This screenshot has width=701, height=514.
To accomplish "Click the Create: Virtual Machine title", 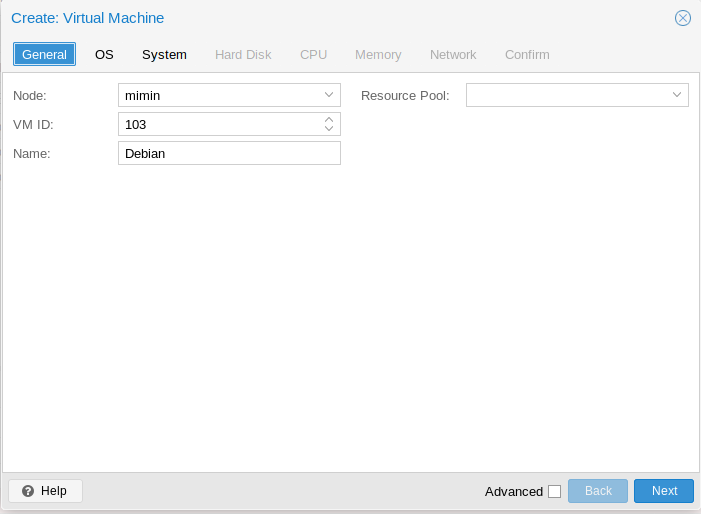I will pos(88,18).
